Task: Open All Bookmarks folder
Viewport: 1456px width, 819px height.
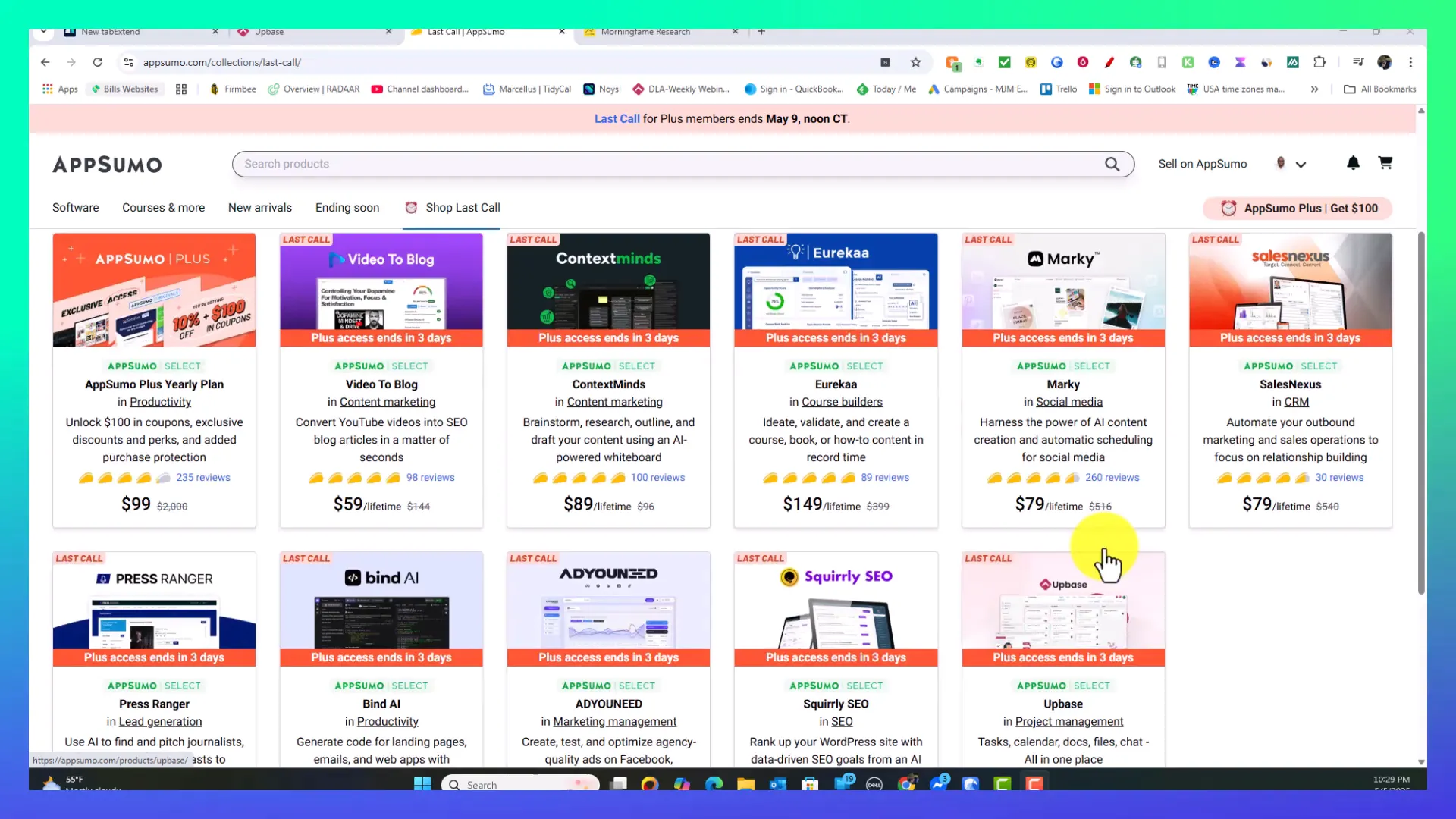Action: [1380, 89]
